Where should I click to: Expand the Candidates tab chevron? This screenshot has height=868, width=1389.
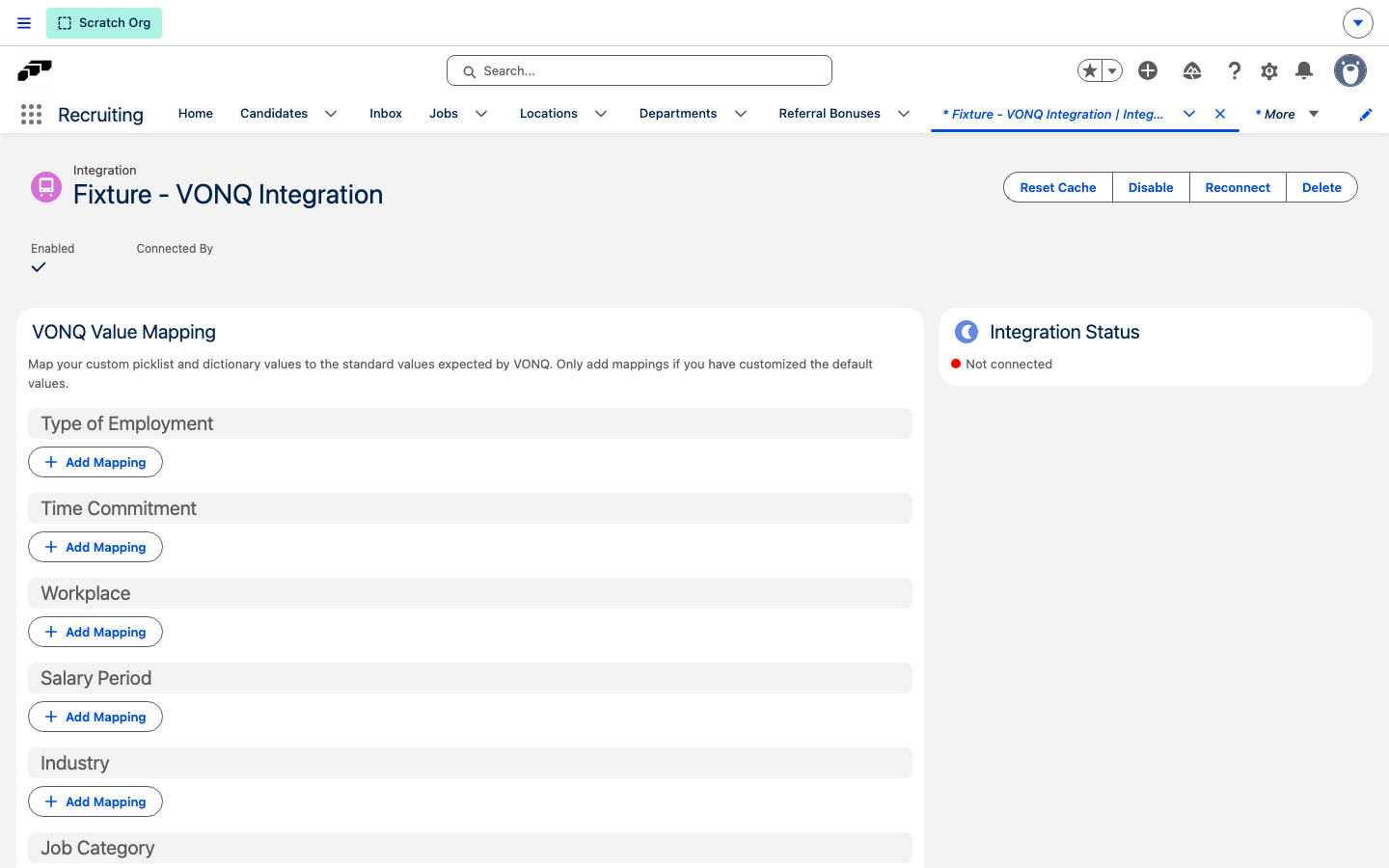coord(331,114)
